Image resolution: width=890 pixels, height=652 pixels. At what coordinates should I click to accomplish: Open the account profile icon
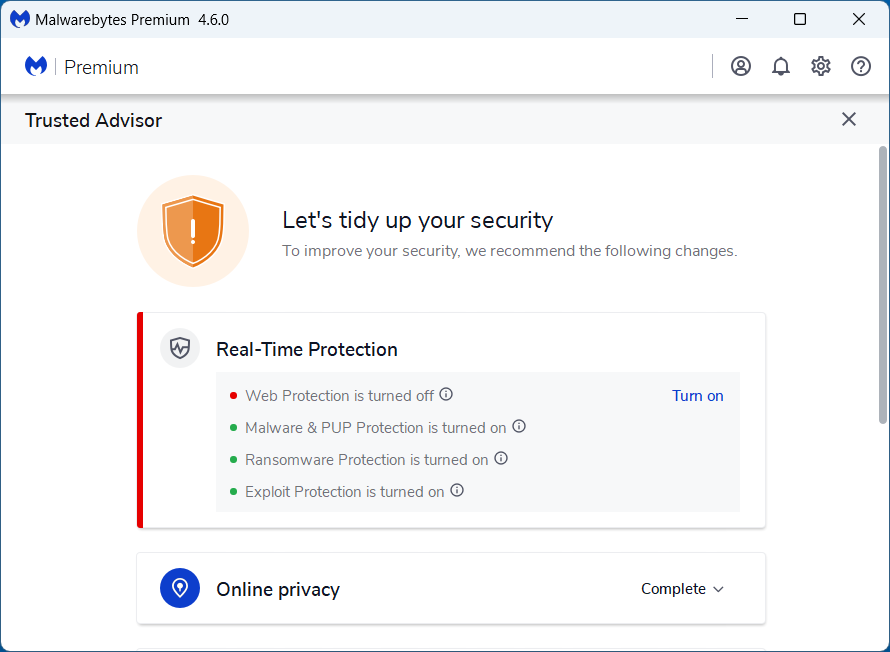coord(741,67)
